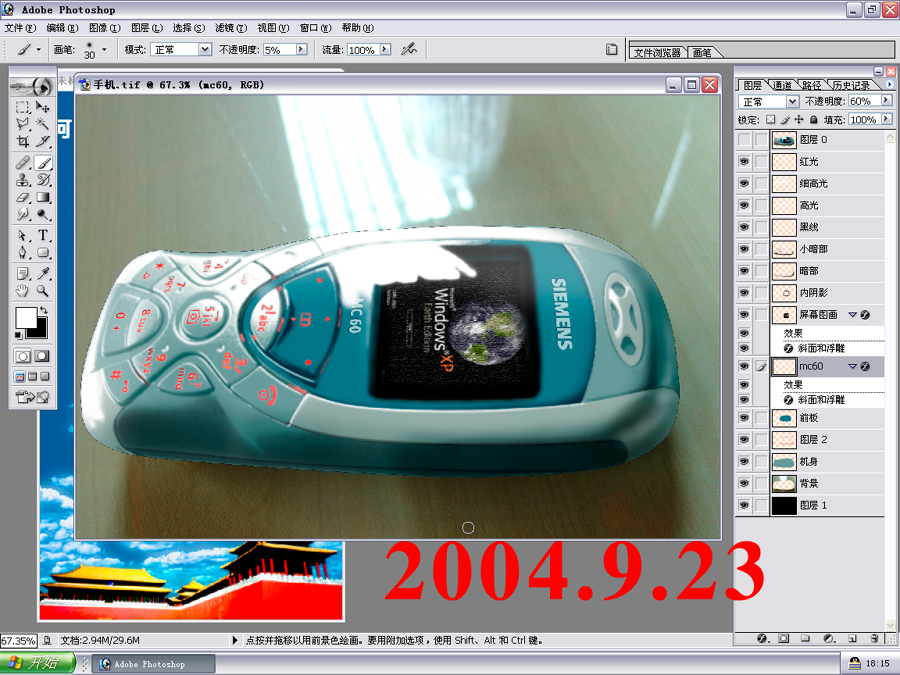Open layer fill 100% arrow
Image resolution: width=900 pixels, height=675 pixels.
pyautogui.click(x=886, y=119)
